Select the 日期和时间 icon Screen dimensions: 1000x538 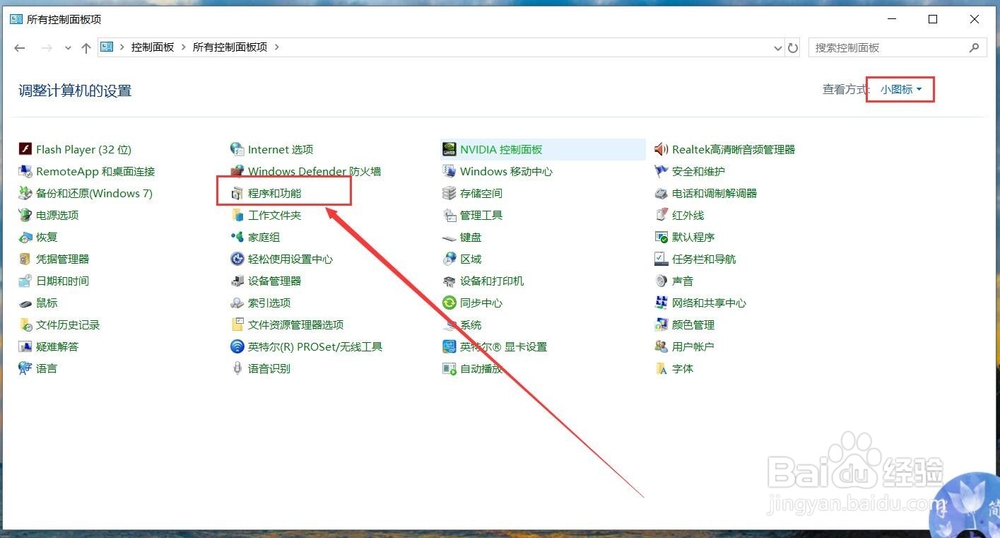[25, 280]
